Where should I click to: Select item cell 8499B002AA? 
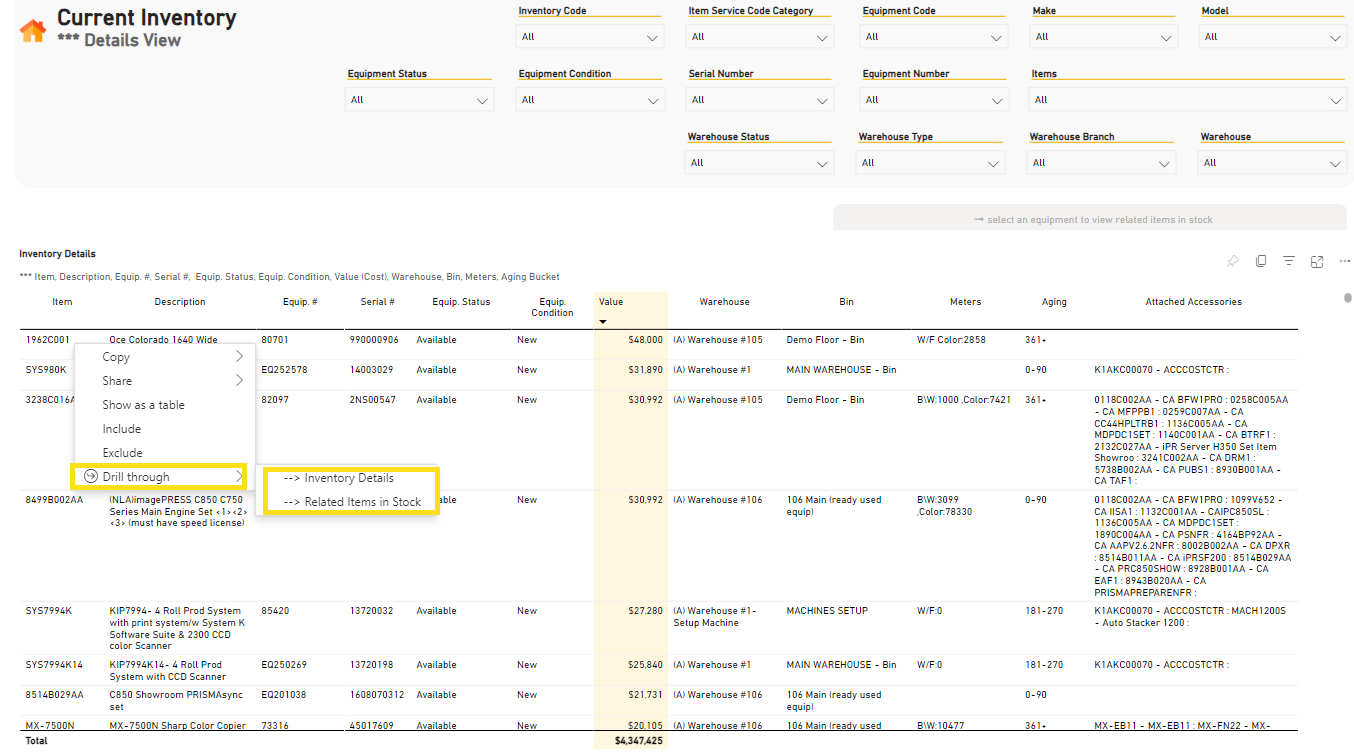click(54, 500)
